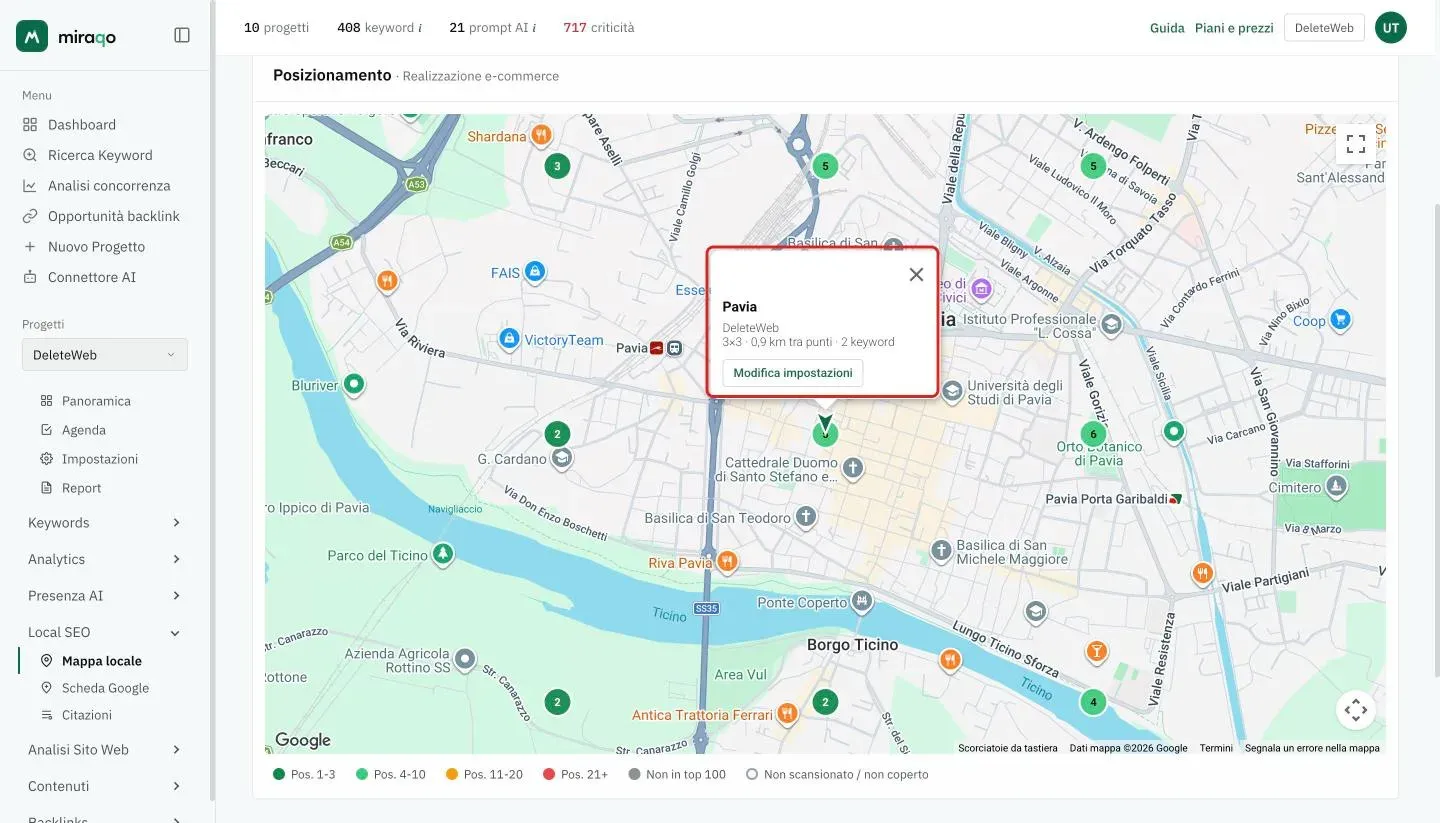This screenshot has width=1440, height=823.
Task: Select the VictoryTeam map pin
Action: click(509, 338)
